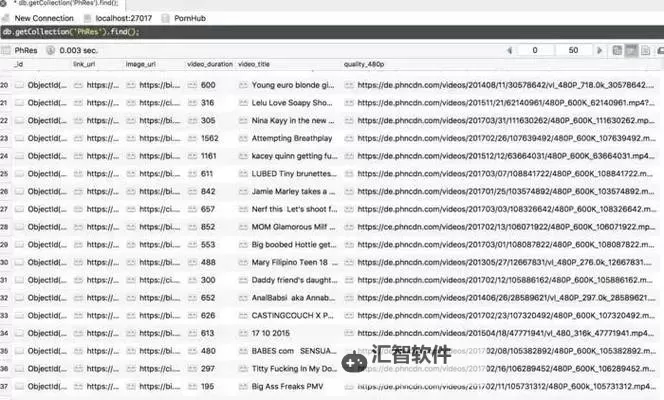664x400 pixels.
Task: Click the New Connection label
Action: coord(44,18)
